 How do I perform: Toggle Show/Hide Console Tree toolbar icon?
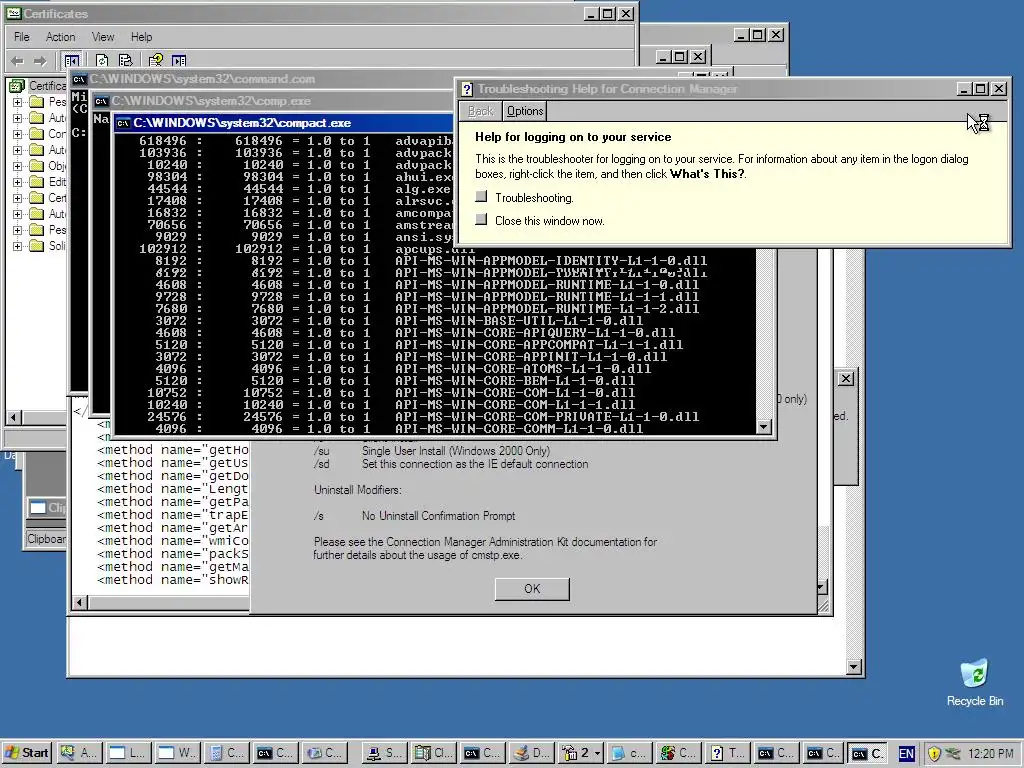coord(72,61)
